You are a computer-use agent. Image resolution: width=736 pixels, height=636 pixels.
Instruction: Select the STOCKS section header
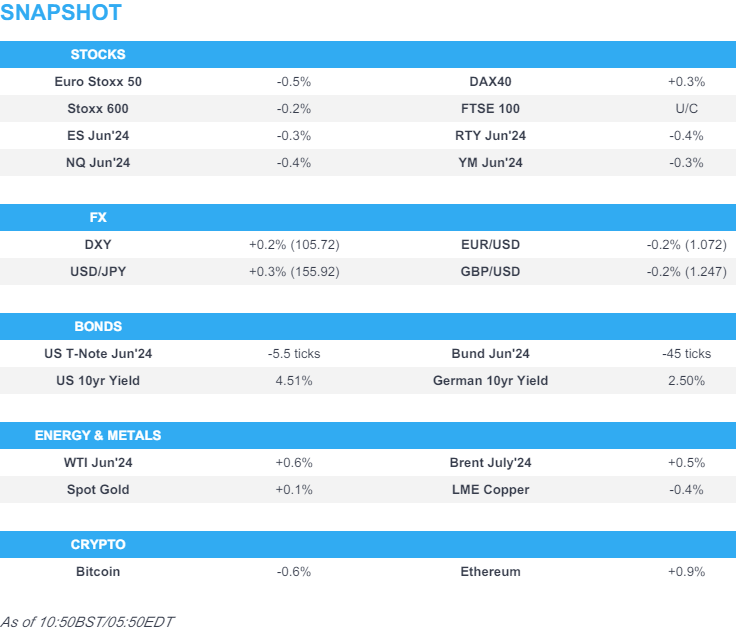coord(98,55)
